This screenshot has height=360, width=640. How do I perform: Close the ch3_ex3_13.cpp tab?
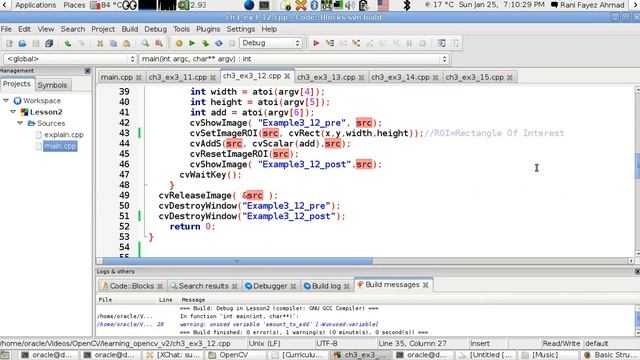[361, 78]
